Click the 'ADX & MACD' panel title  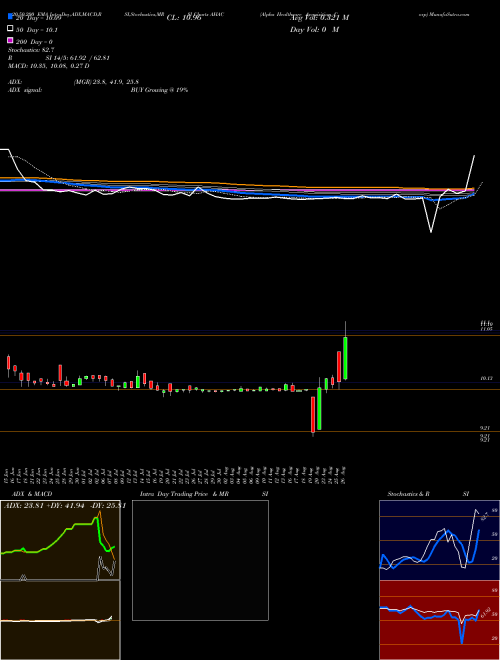tap(32, 494)
